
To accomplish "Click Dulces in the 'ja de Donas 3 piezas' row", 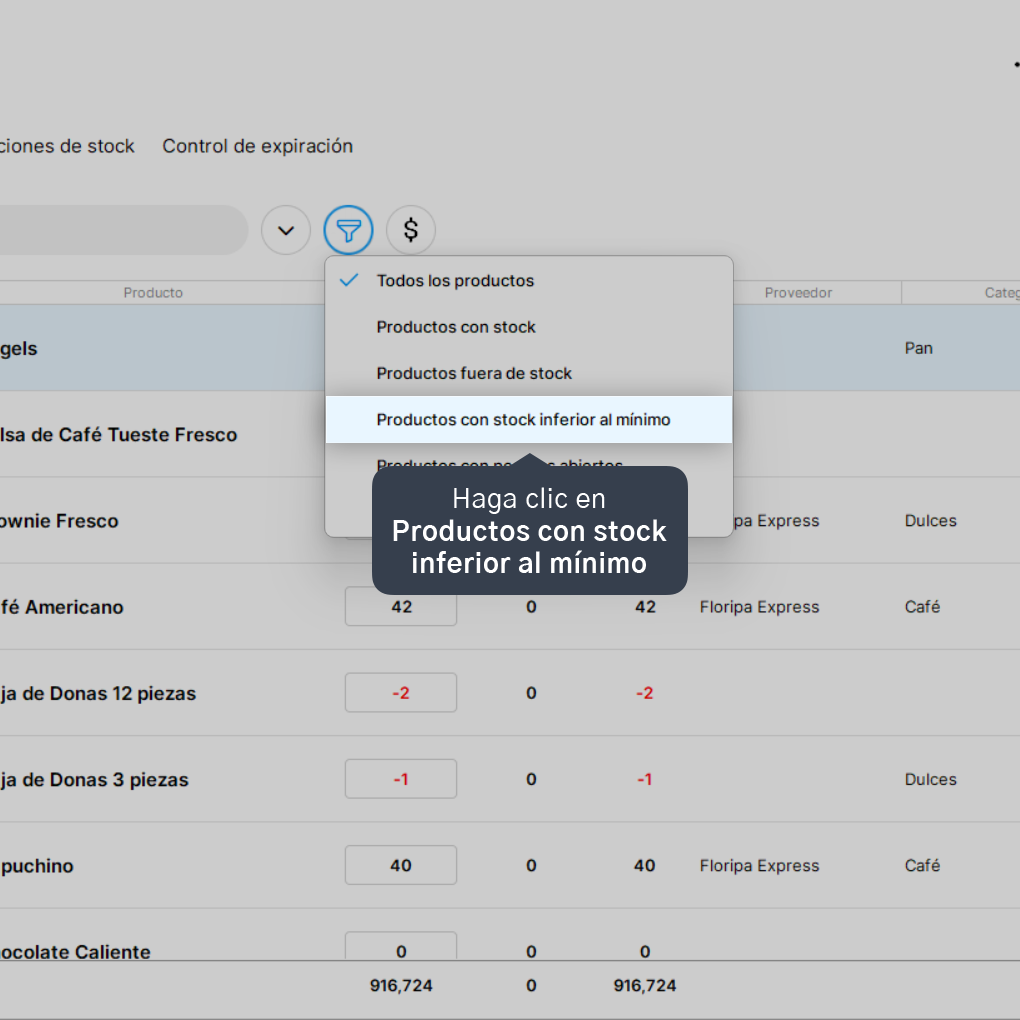I will [930, 779].
